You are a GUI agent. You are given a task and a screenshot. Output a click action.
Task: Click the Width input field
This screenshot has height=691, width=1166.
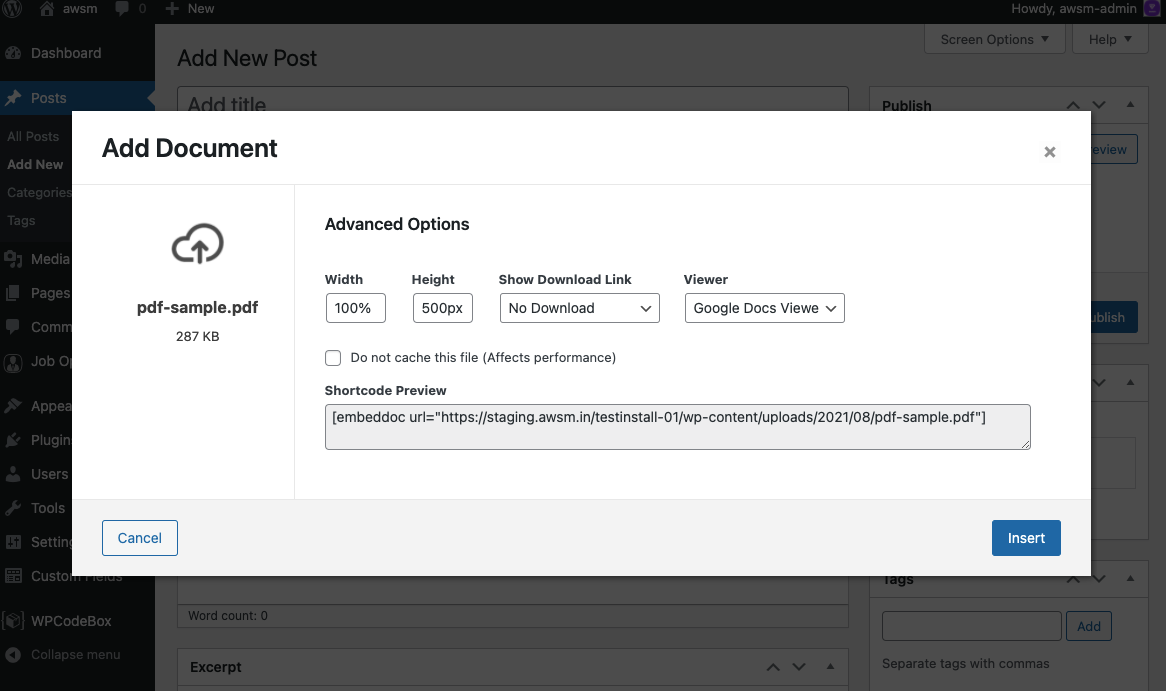click(x=355, y=308)
